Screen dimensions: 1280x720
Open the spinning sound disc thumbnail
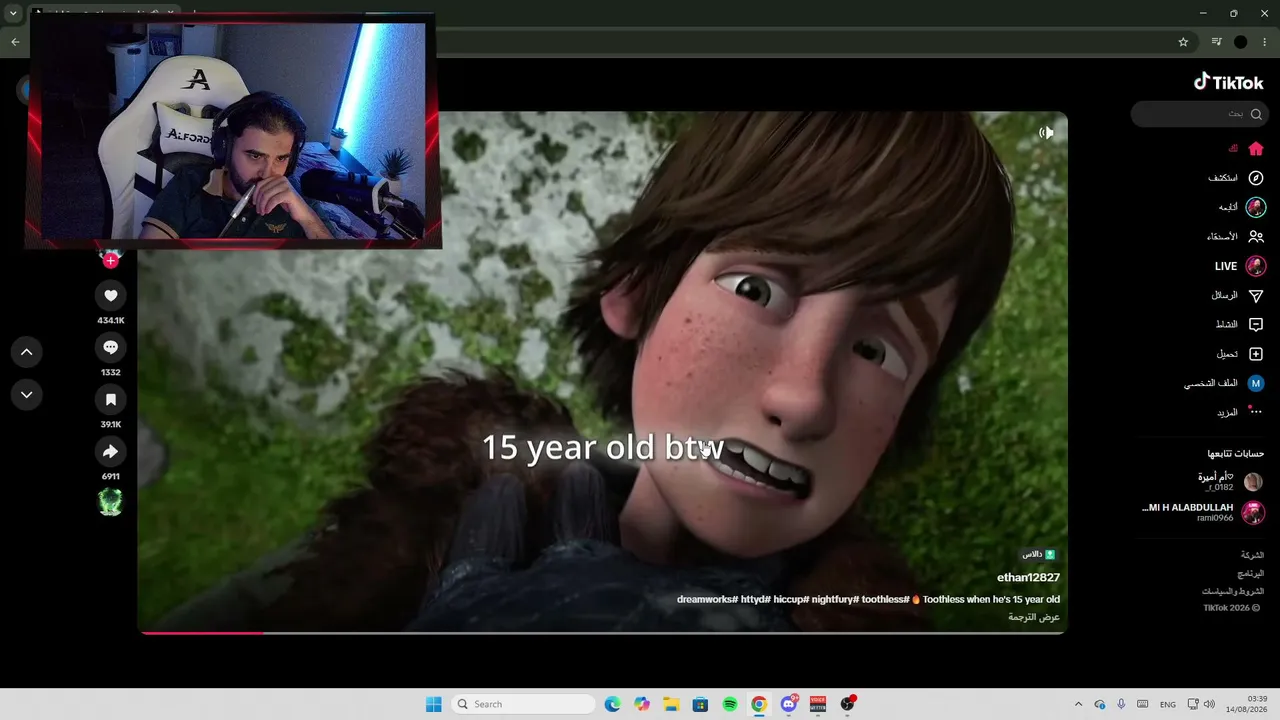tap(110, 502)
